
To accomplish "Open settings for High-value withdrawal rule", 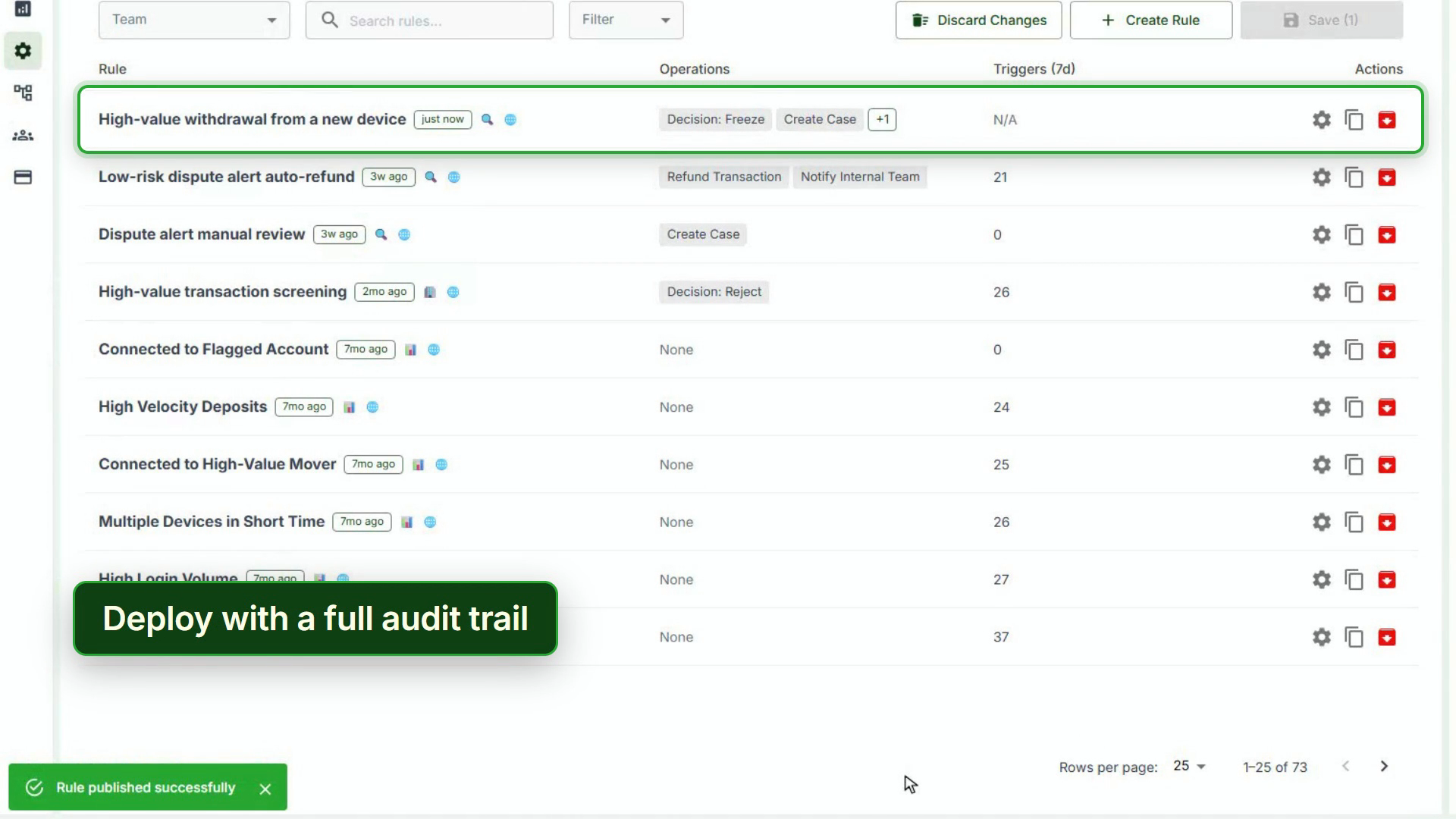I will click(x=1321, y=120).
